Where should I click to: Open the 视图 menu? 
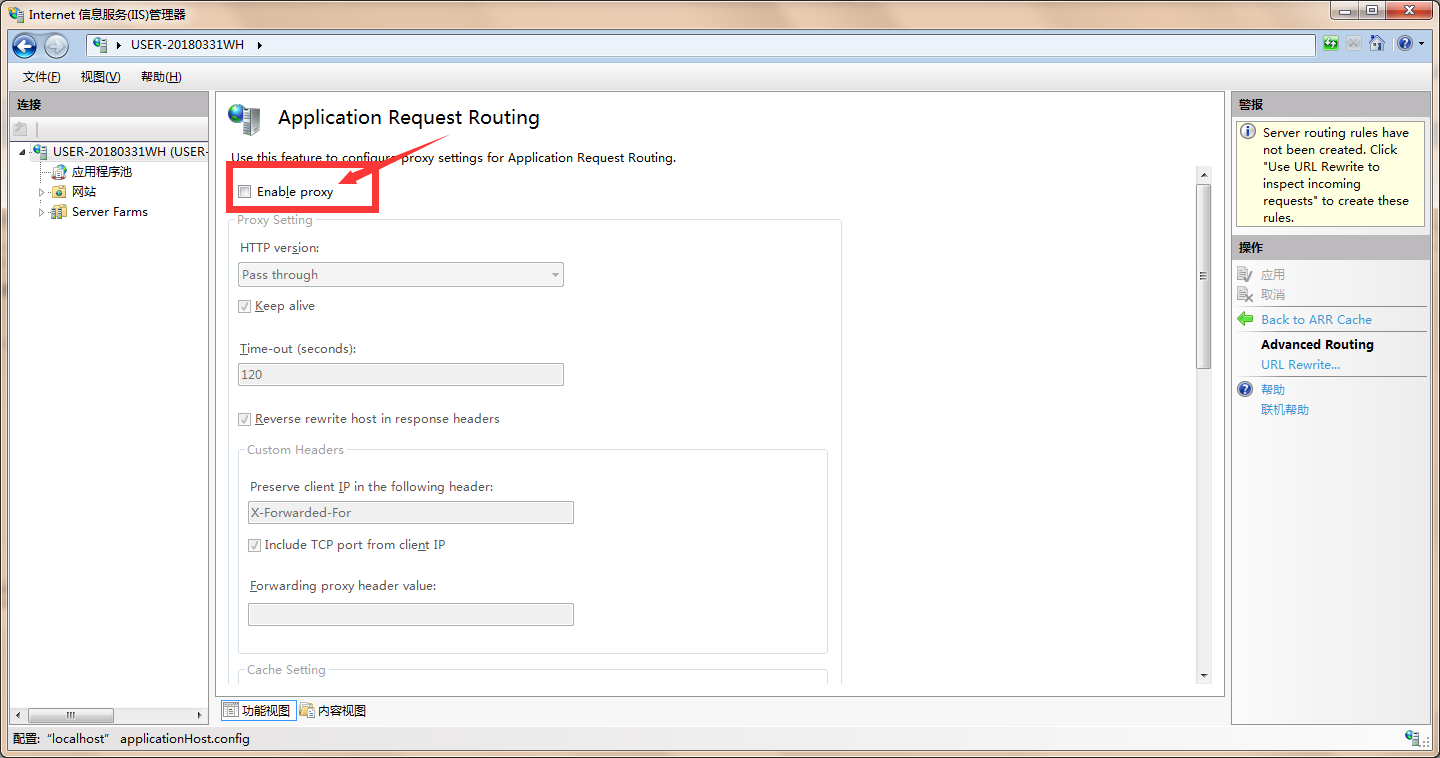[100, 77]
